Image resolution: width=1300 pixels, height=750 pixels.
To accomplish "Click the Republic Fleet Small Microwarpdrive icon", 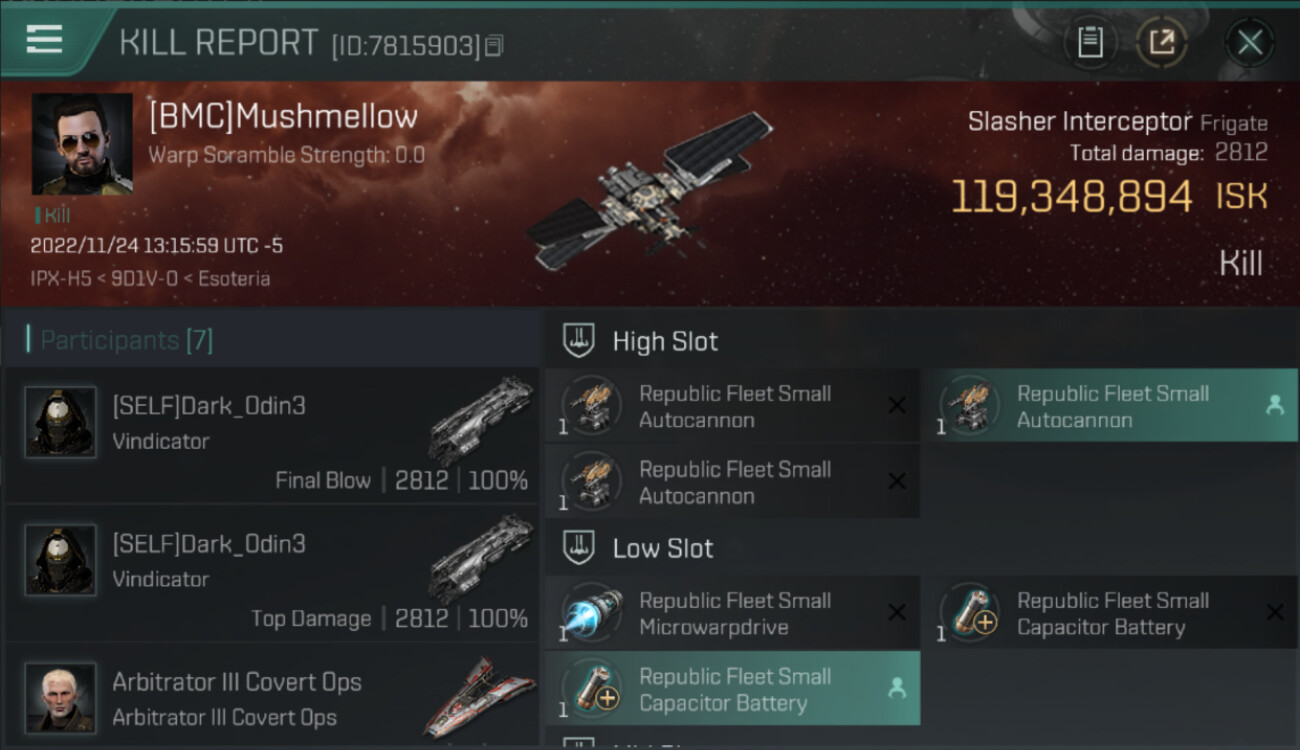I will (x=591, y=612).
